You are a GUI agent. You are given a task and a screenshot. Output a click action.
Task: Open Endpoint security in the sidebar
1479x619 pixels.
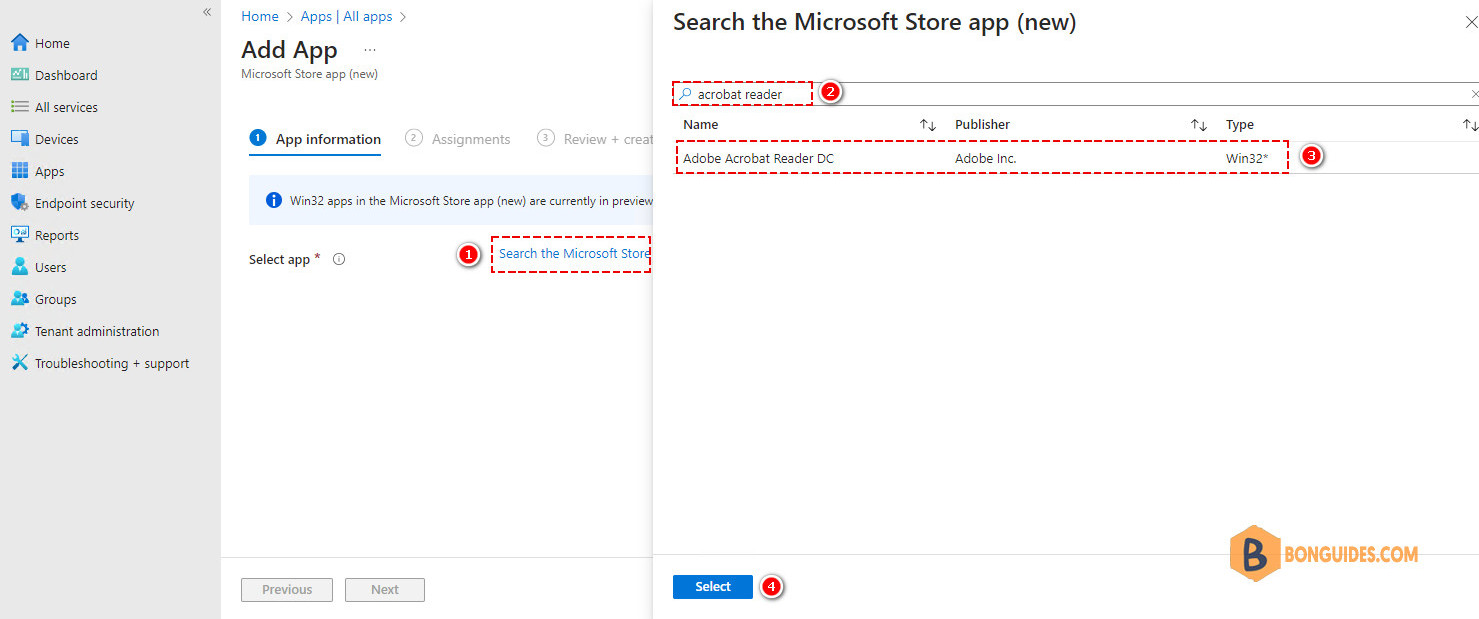(84, 203)
